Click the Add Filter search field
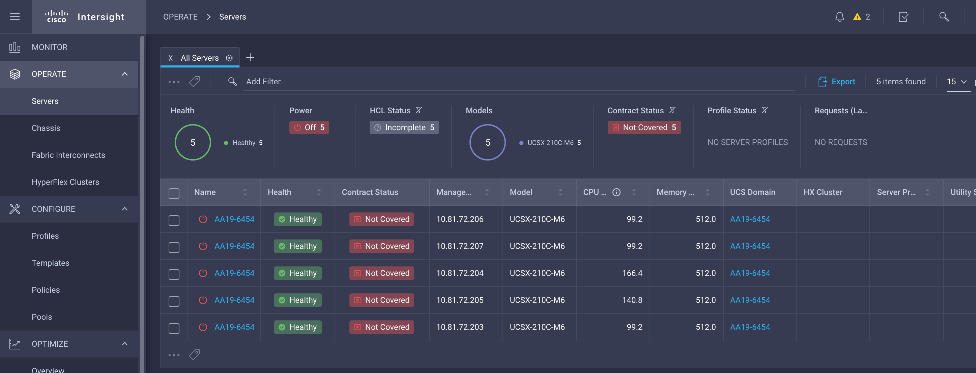This screenshot has width=976, height=373. point(520,82)
